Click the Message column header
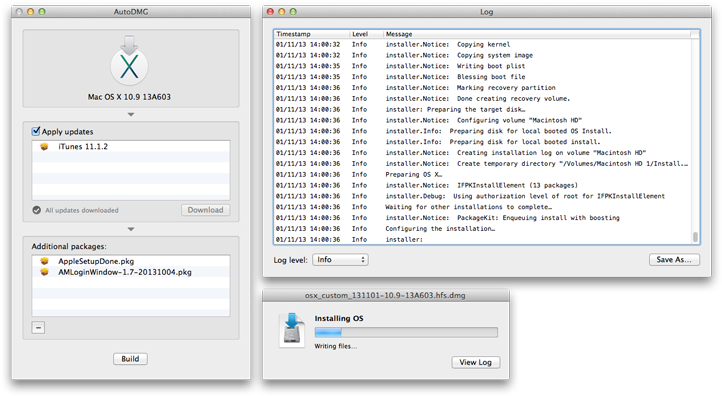Screen dimensions: 722x396 pos(537,34)
